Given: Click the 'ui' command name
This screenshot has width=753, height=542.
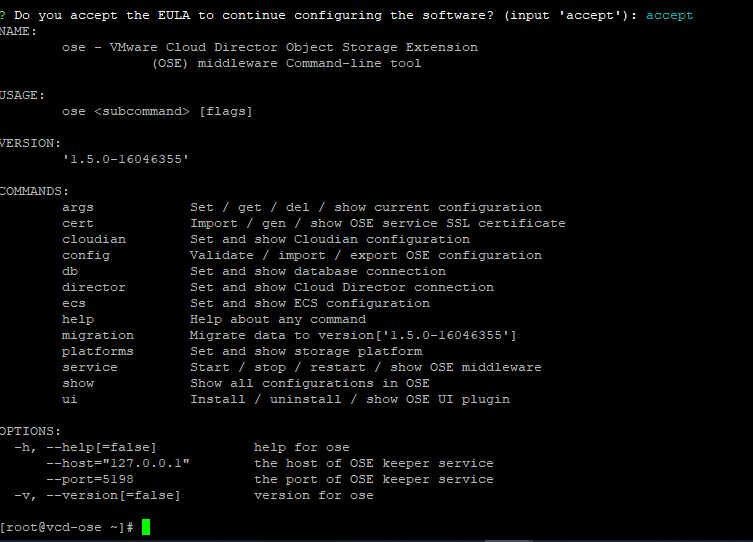Looking at the screenshot, I should 69,399.
